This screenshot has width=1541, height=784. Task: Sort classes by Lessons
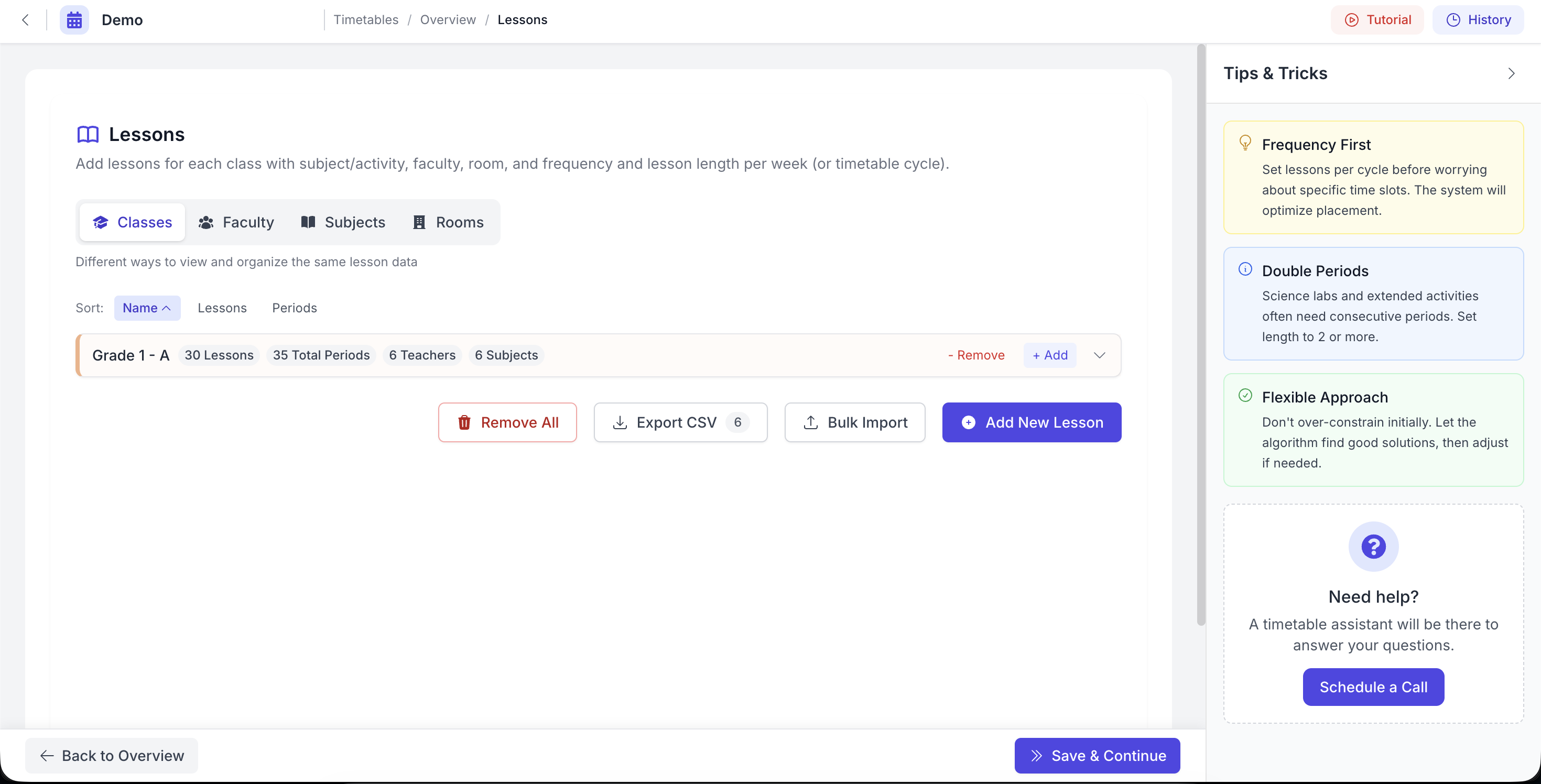click(x=222, y=308)
